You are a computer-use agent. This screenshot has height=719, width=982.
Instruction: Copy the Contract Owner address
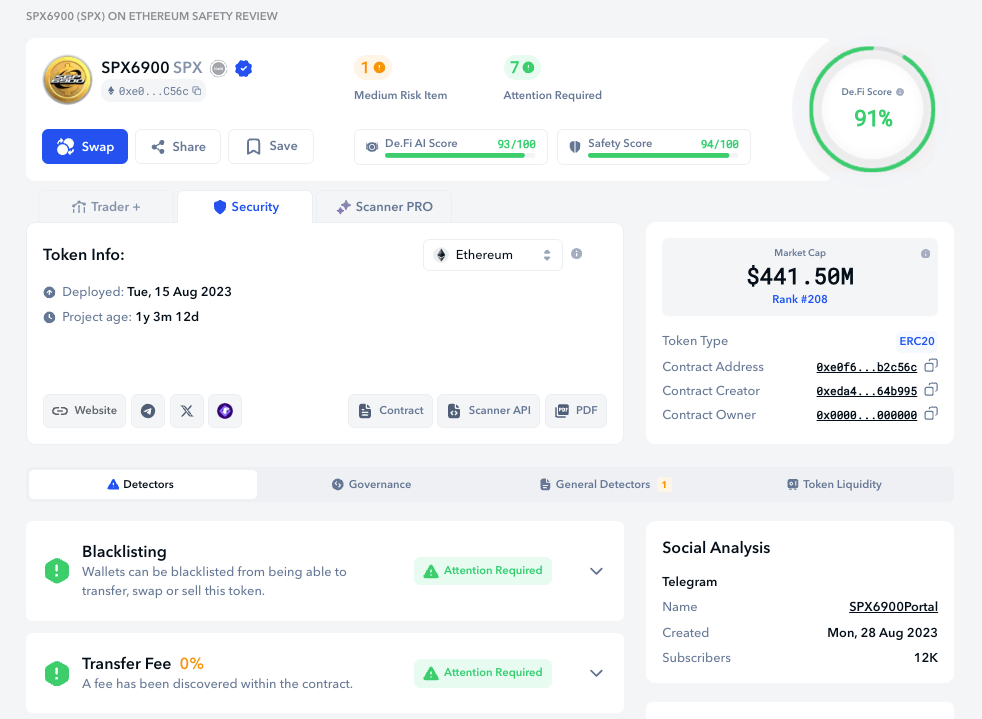931,413
